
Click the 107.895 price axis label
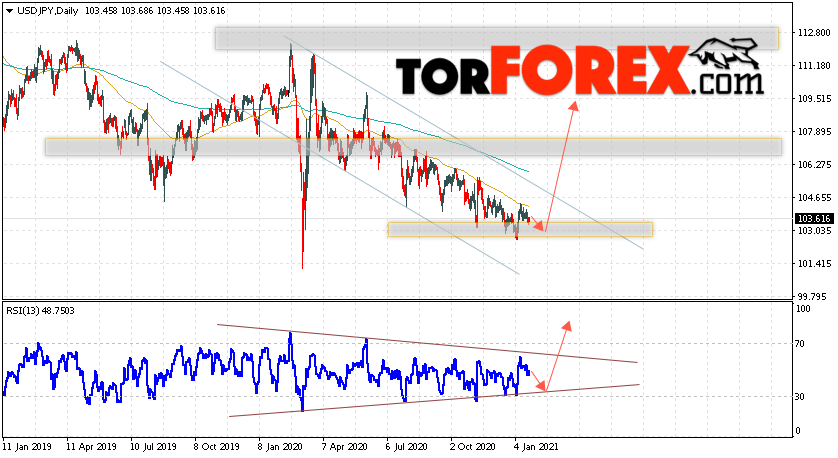pyautogui.click(x=814, y=132)
